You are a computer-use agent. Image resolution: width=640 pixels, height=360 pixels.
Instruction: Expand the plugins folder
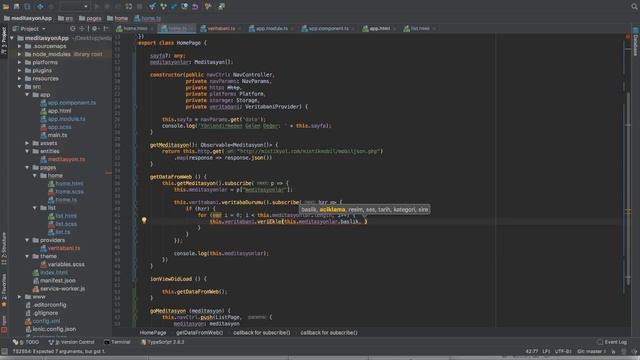point(20,71)
